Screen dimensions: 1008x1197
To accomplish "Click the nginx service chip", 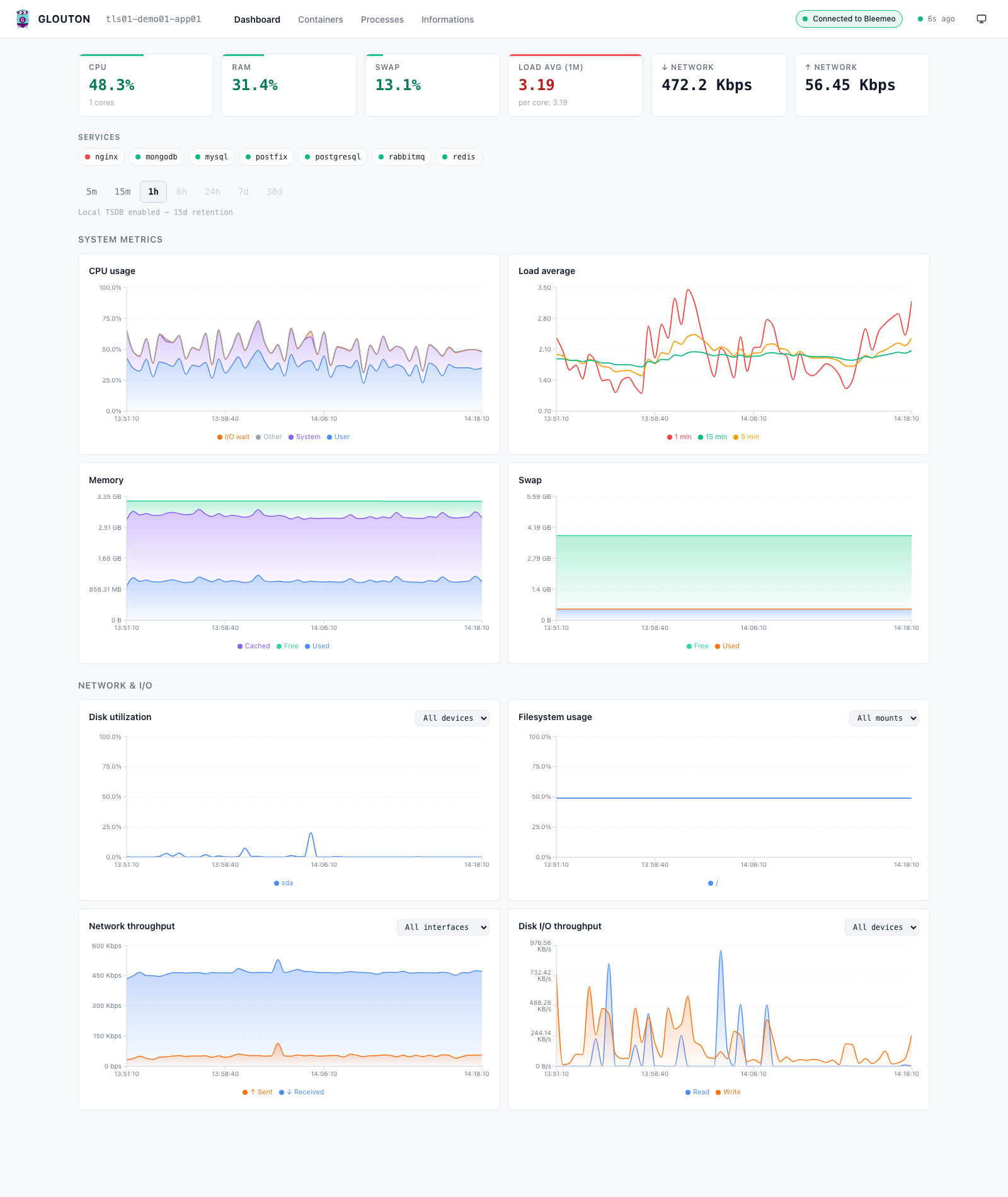I will [x=101, y=157].
